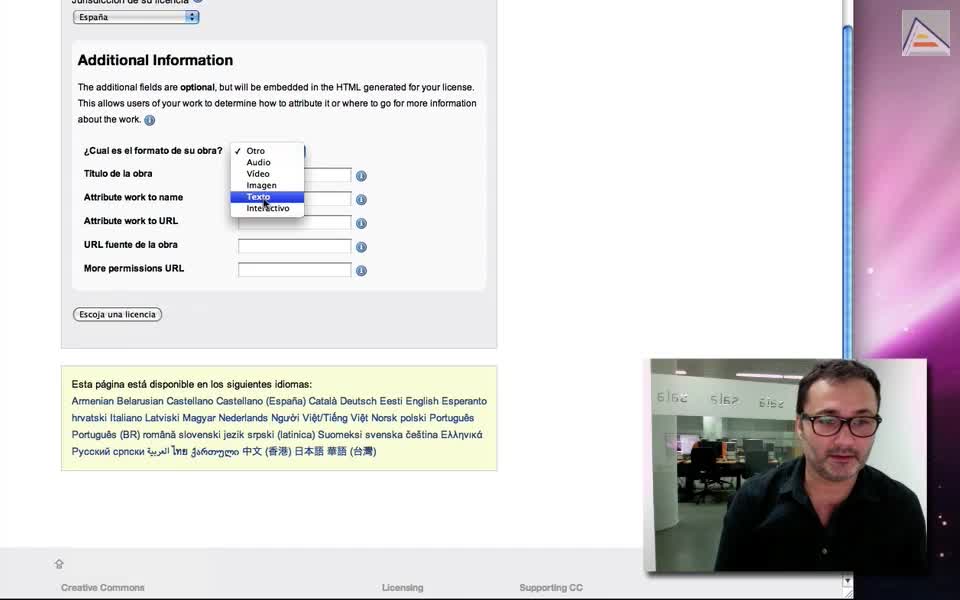Open the Supporting CC footer heading
The height and width of the screenshot is (600, 960).
[x=551, y=588]
